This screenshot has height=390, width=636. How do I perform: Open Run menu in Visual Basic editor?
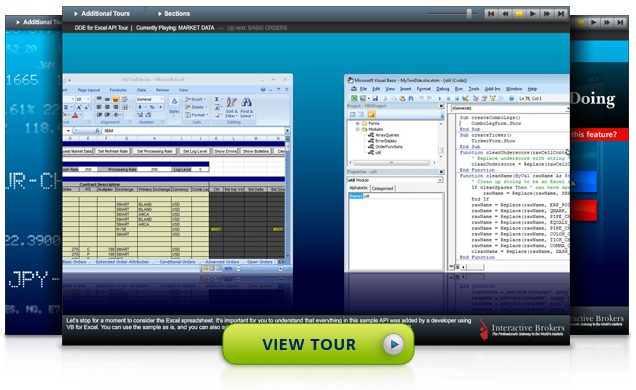[459, 89]
